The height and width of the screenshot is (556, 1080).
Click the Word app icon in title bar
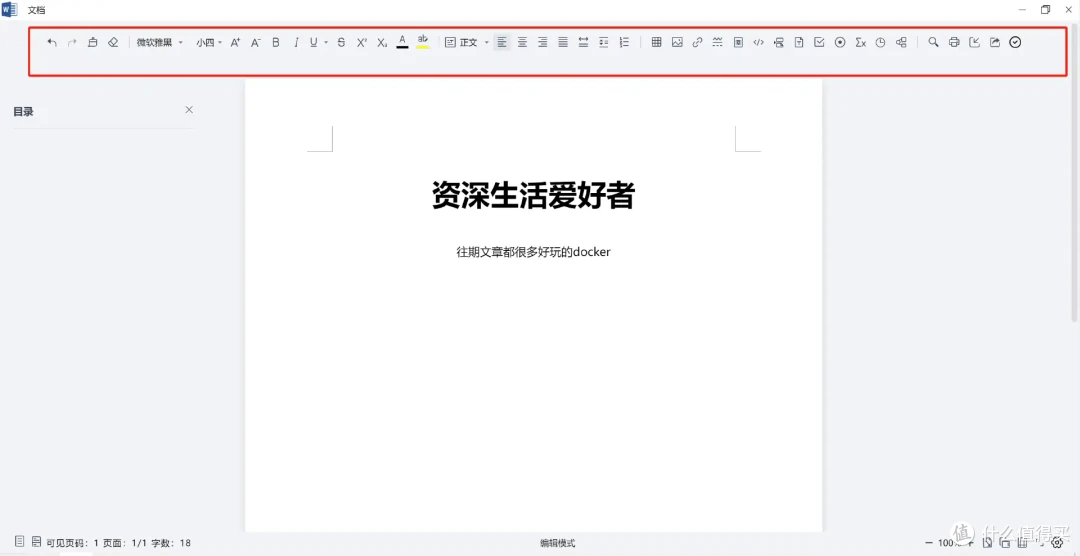click(x=10, y=10)
